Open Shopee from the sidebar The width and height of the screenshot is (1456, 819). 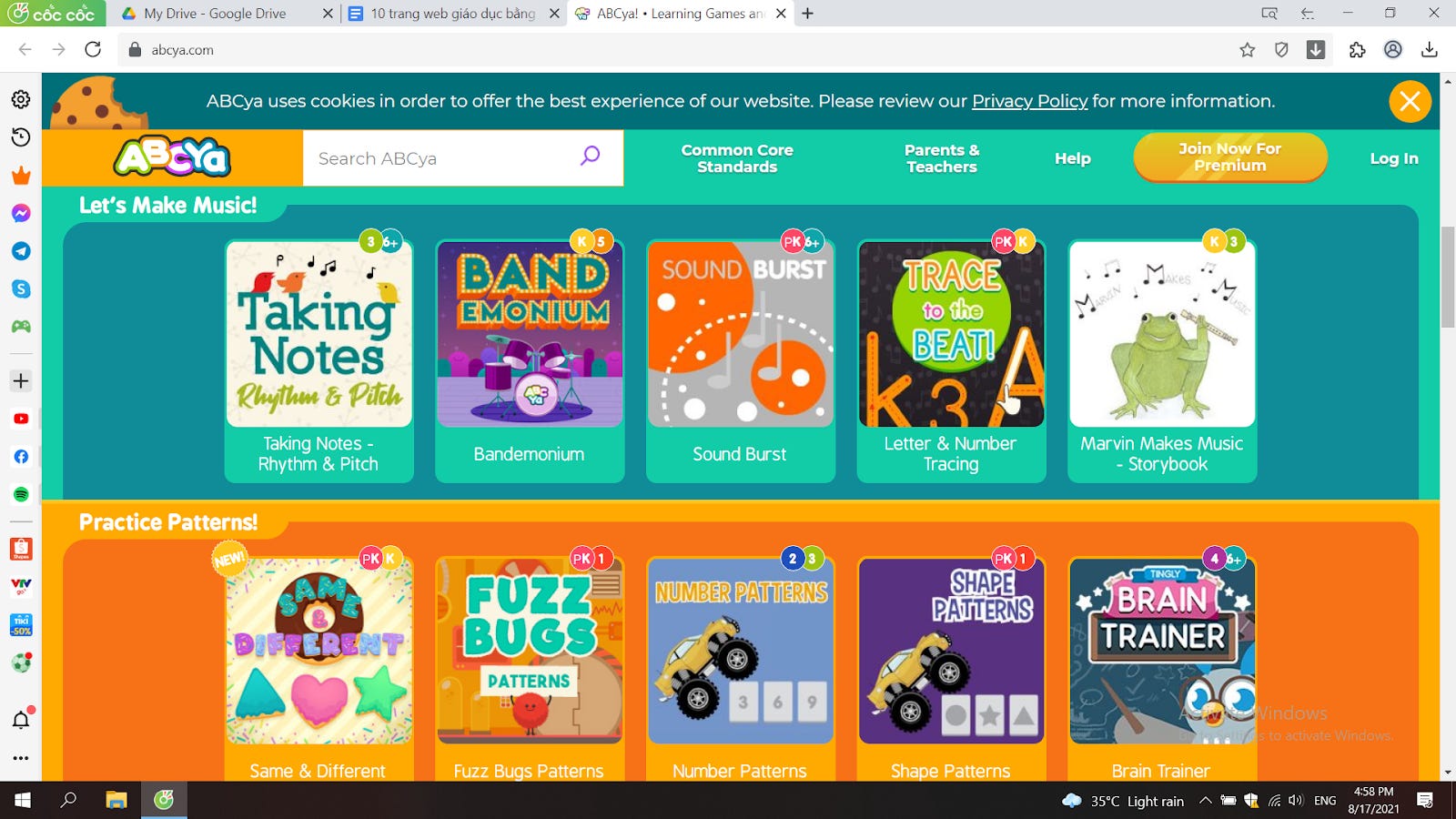point(21,549)
